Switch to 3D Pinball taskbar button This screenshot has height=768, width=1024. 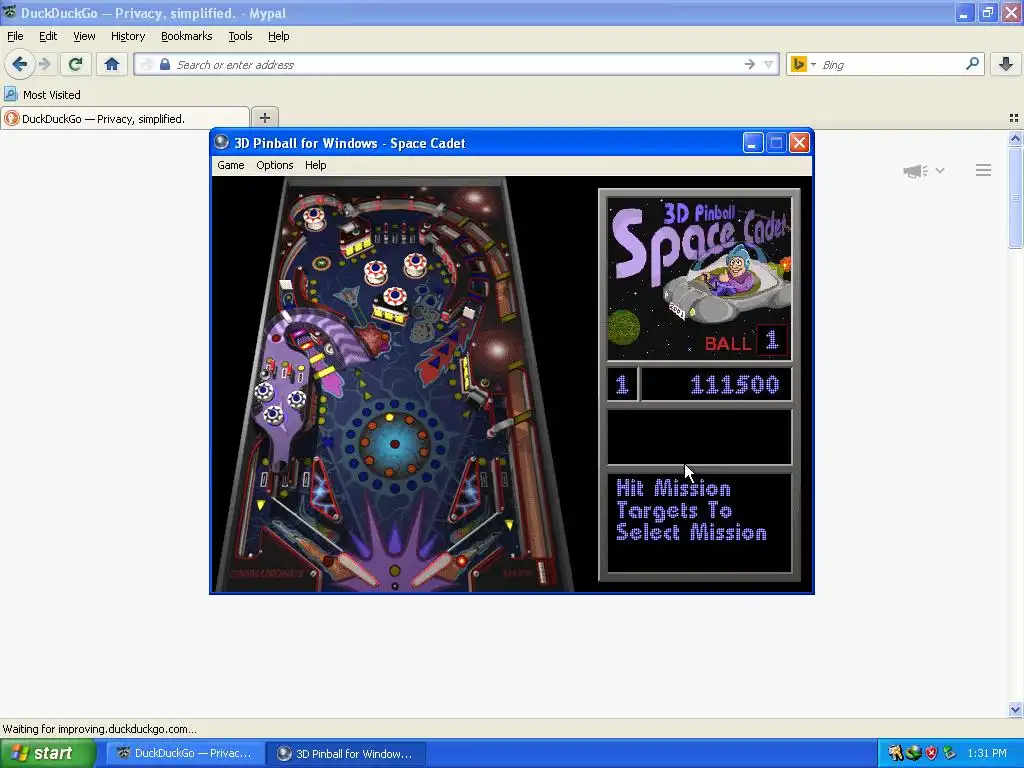coord(346,753)
